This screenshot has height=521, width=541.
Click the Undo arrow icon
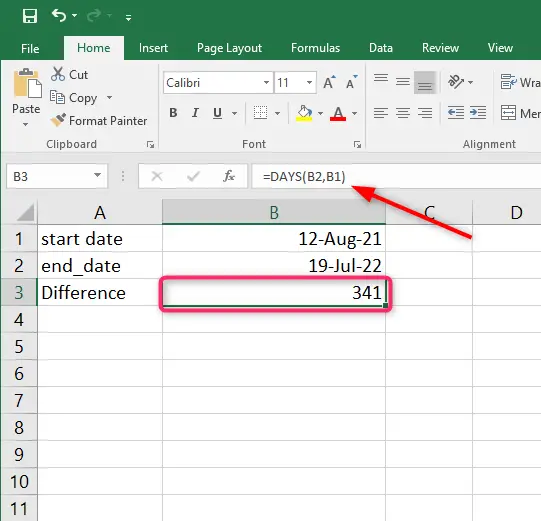pyautogui.click(x=59, y=15)
